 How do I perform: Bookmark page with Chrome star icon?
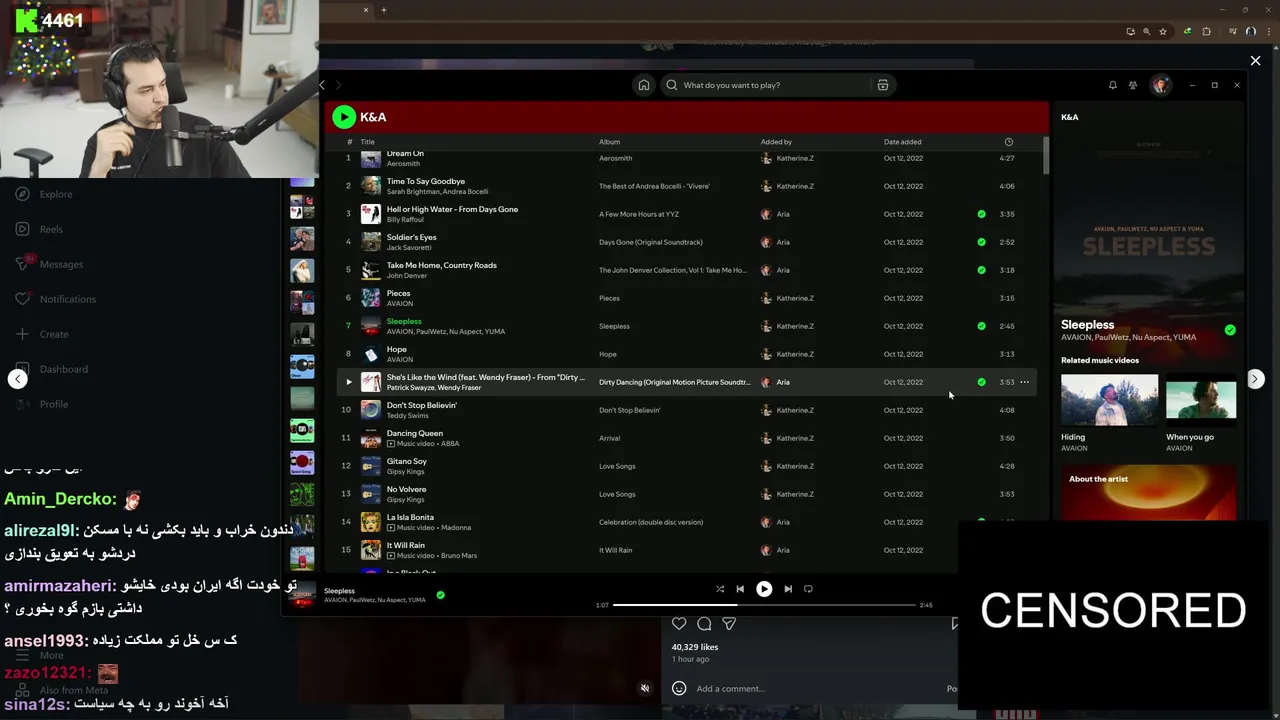[1163, 31]
